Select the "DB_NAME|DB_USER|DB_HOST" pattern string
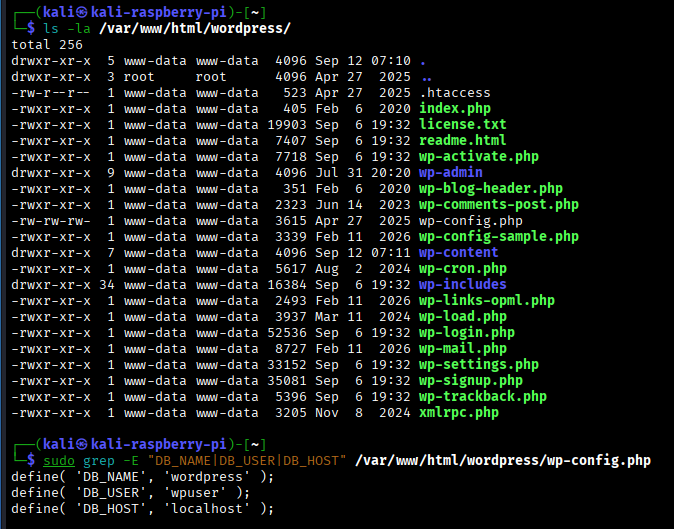 coord(247,461)
